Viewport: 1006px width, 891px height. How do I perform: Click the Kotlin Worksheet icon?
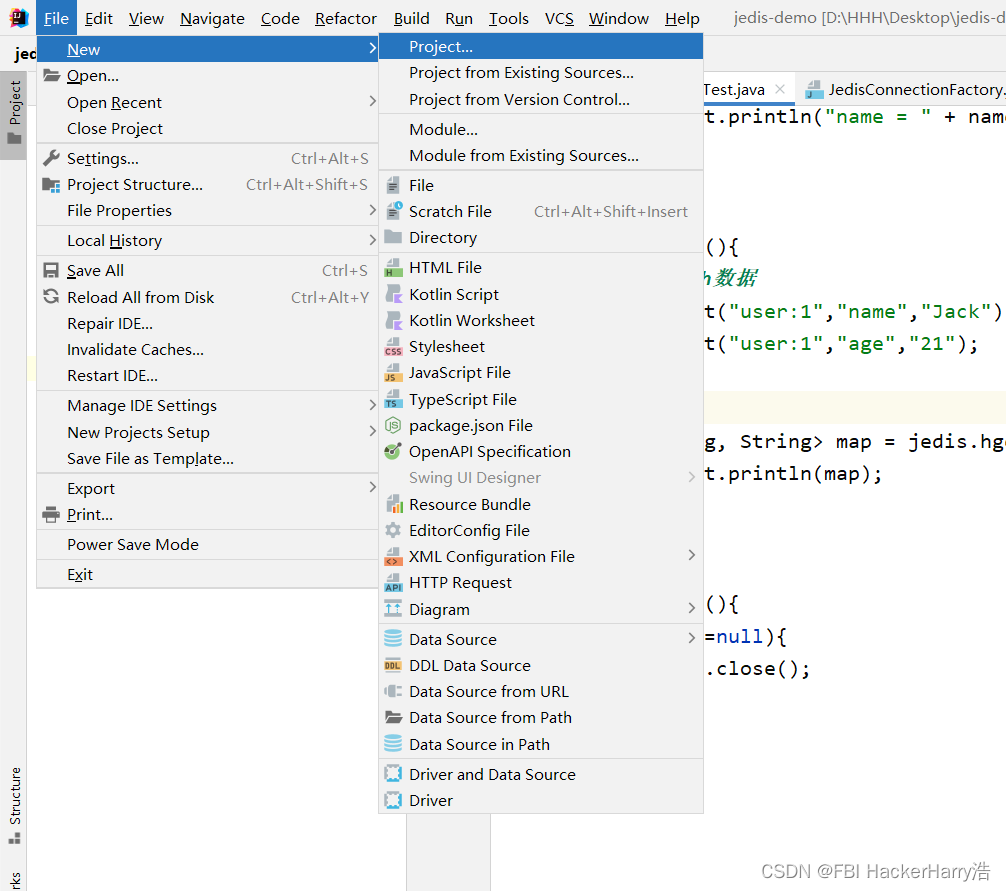[393, 320]
